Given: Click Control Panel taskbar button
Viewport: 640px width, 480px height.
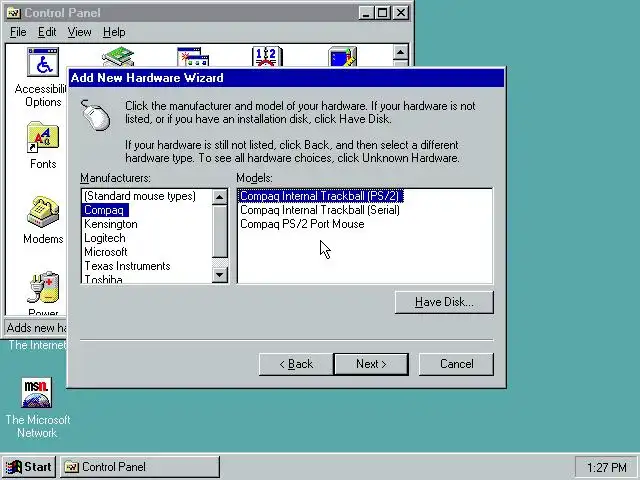Looking at the screenshot, I should pyautogui.click(x=140, y=467).
